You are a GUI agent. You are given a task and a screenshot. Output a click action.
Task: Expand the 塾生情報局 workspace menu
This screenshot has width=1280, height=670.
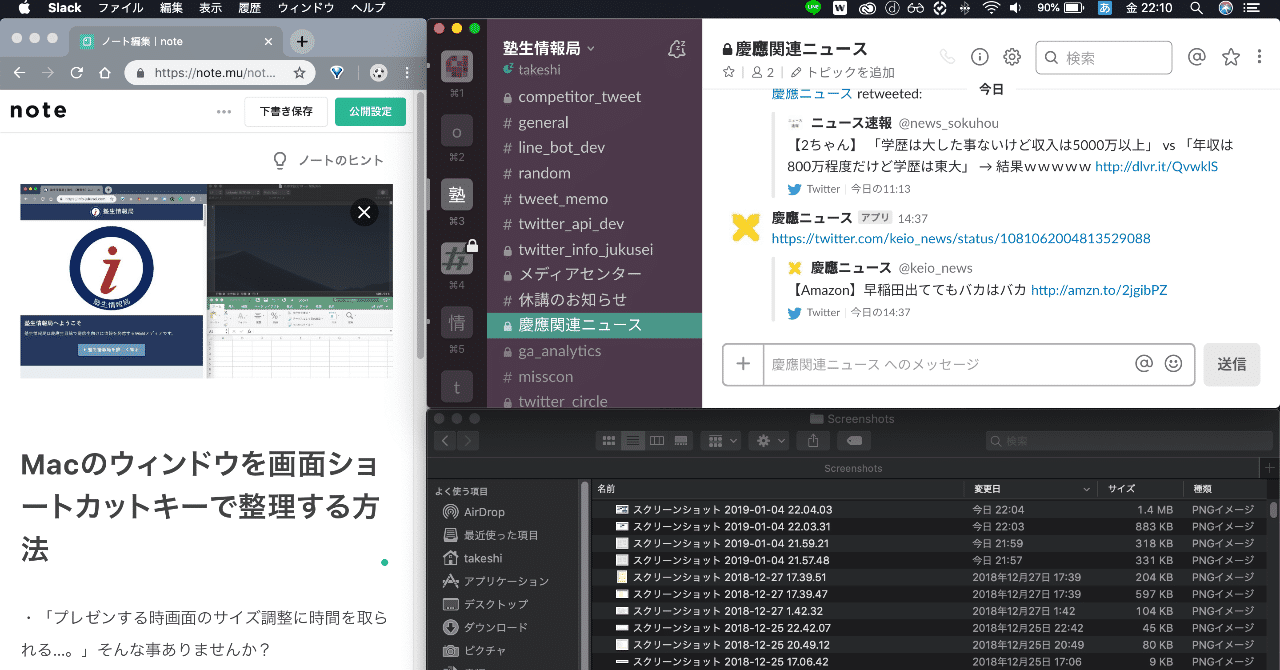coord(549,48)
